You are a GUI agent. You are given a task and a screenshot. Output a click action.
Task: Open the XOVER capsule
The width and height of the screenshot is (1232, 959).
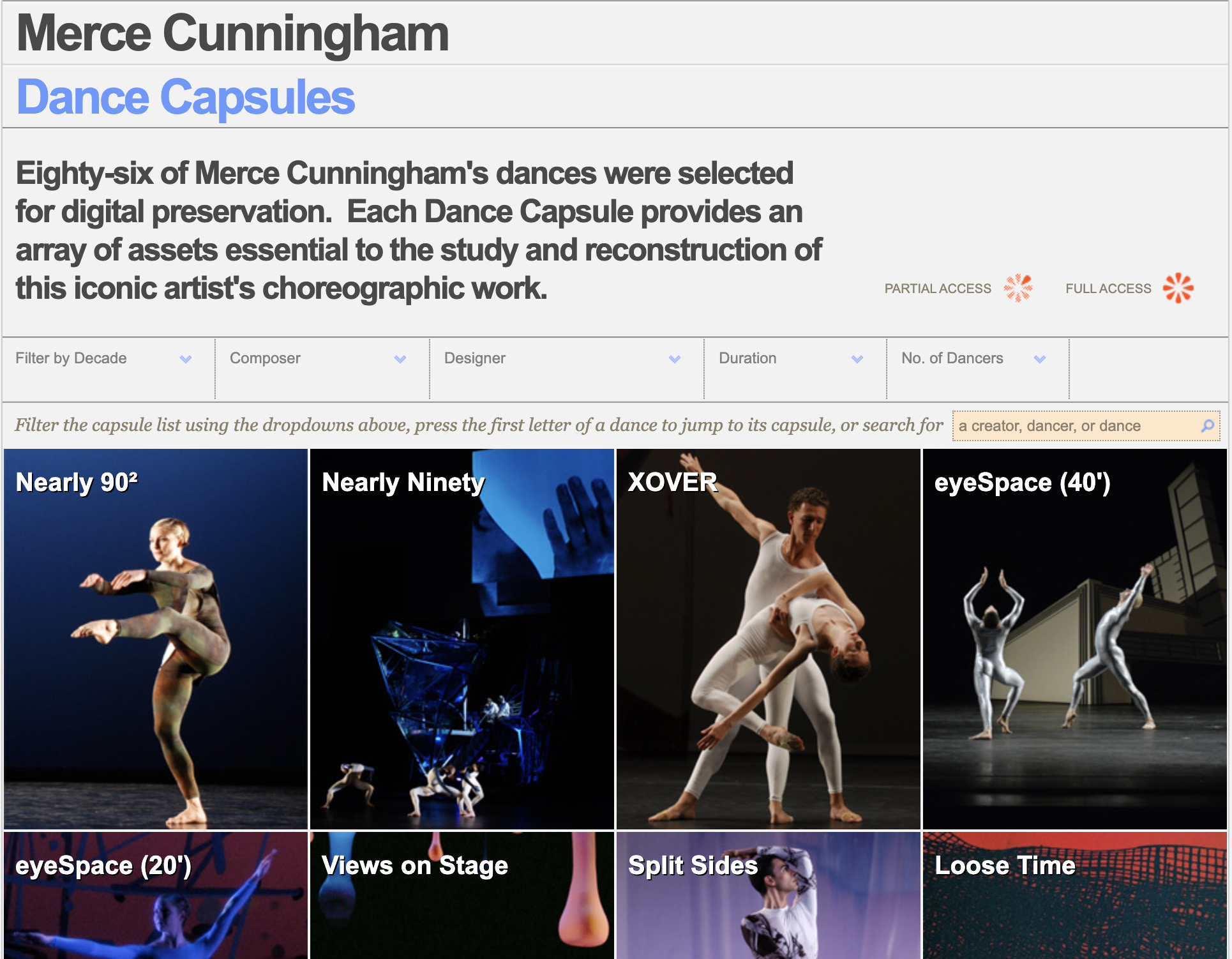pyautogui.click(x=769, y=639)
